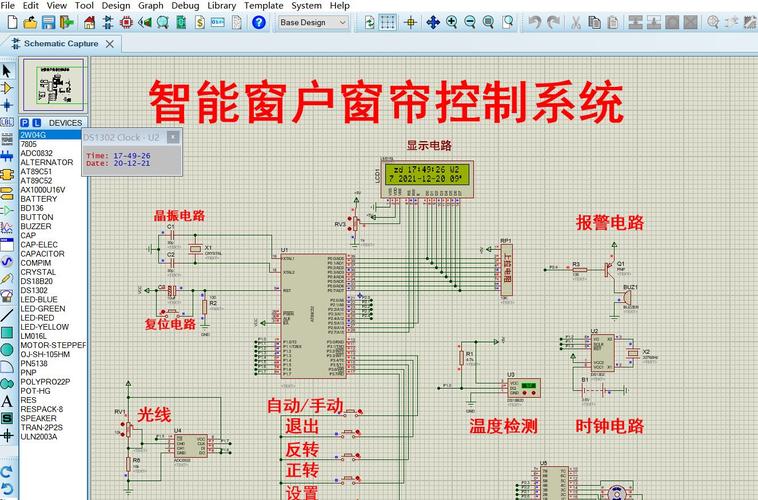The width and height of the screenshot is (758, 500).
Task: Open the Design menu
Action: point(116,6)
